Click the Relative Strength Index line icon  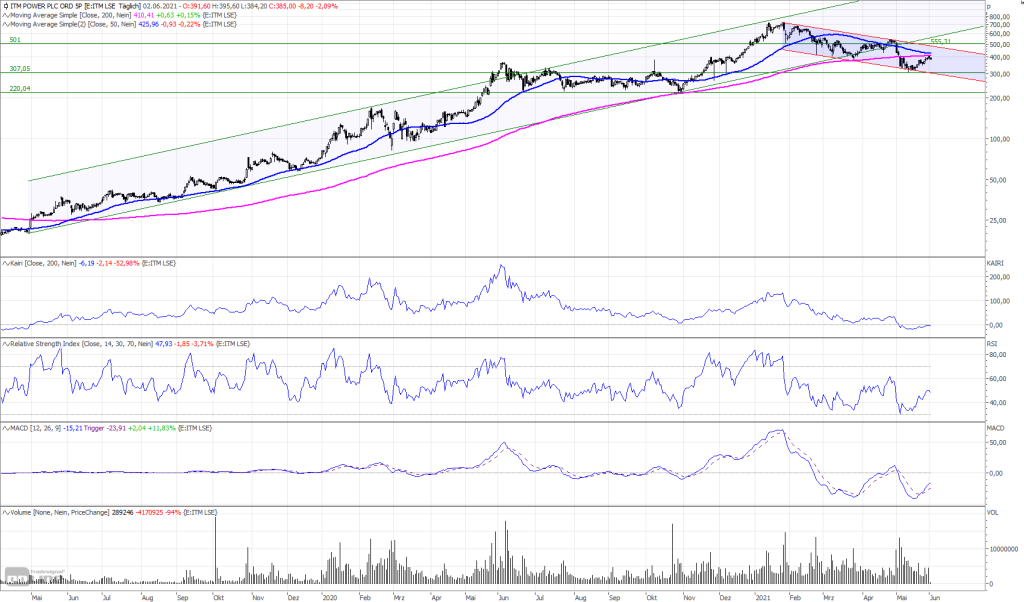5,343
